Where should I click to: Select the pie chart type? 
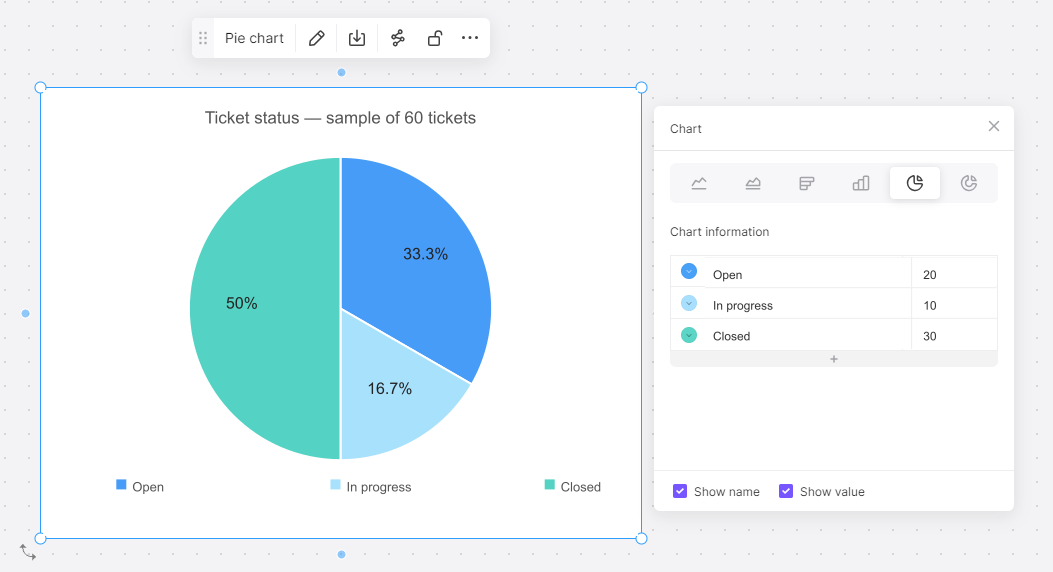(915, 183)
